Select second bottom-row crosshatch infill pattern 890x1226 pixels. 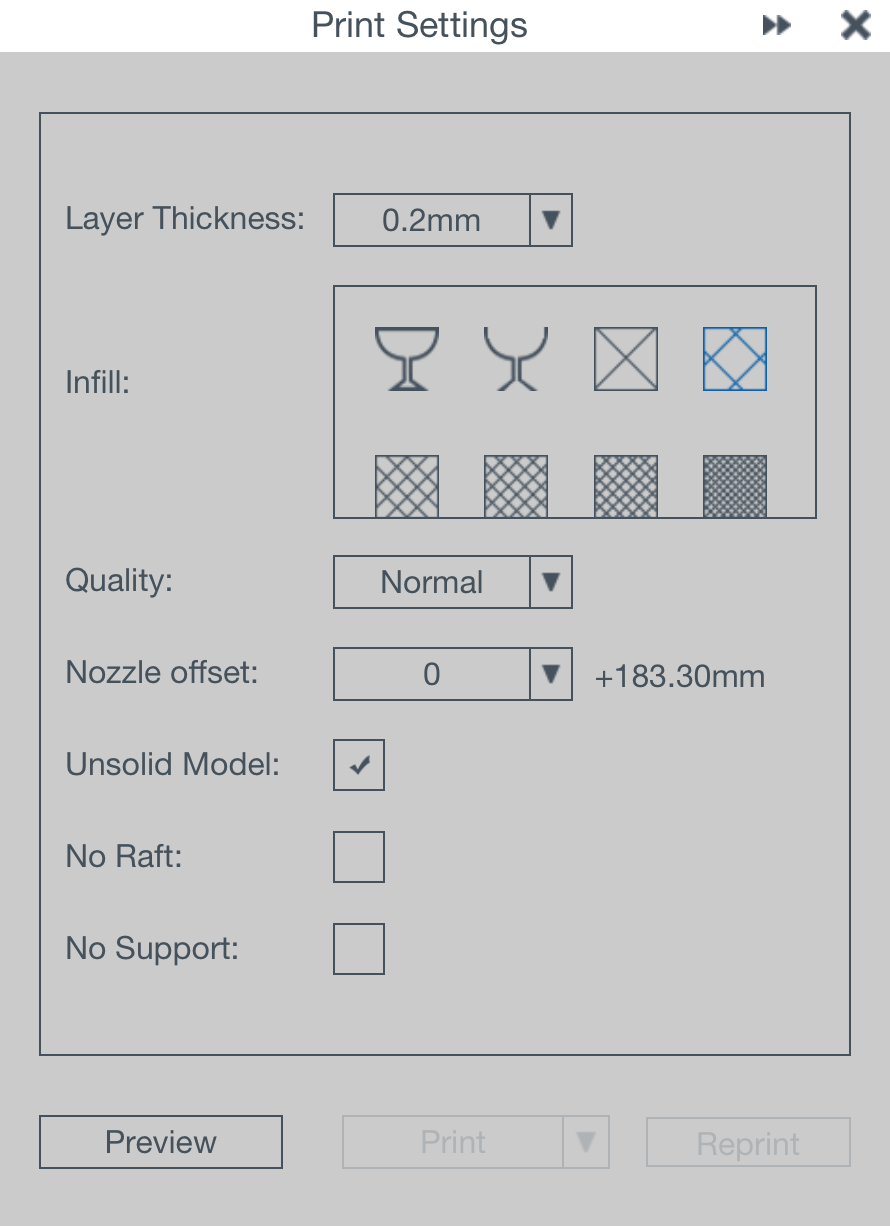coord(516,486)
